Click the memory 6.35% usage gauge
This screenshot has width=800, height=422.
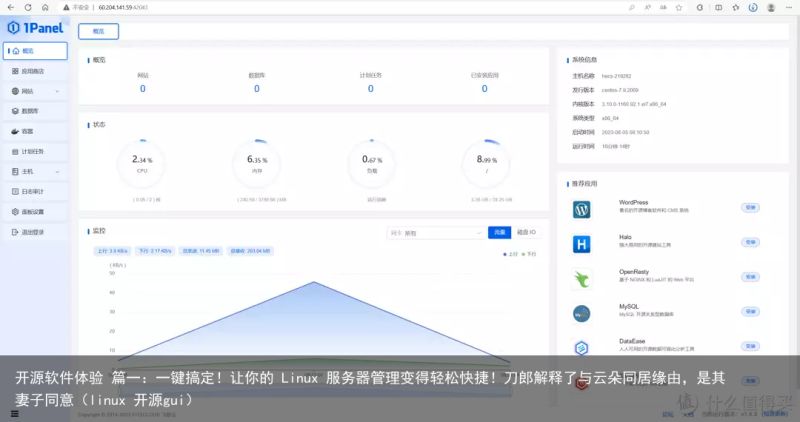(257, 163)
